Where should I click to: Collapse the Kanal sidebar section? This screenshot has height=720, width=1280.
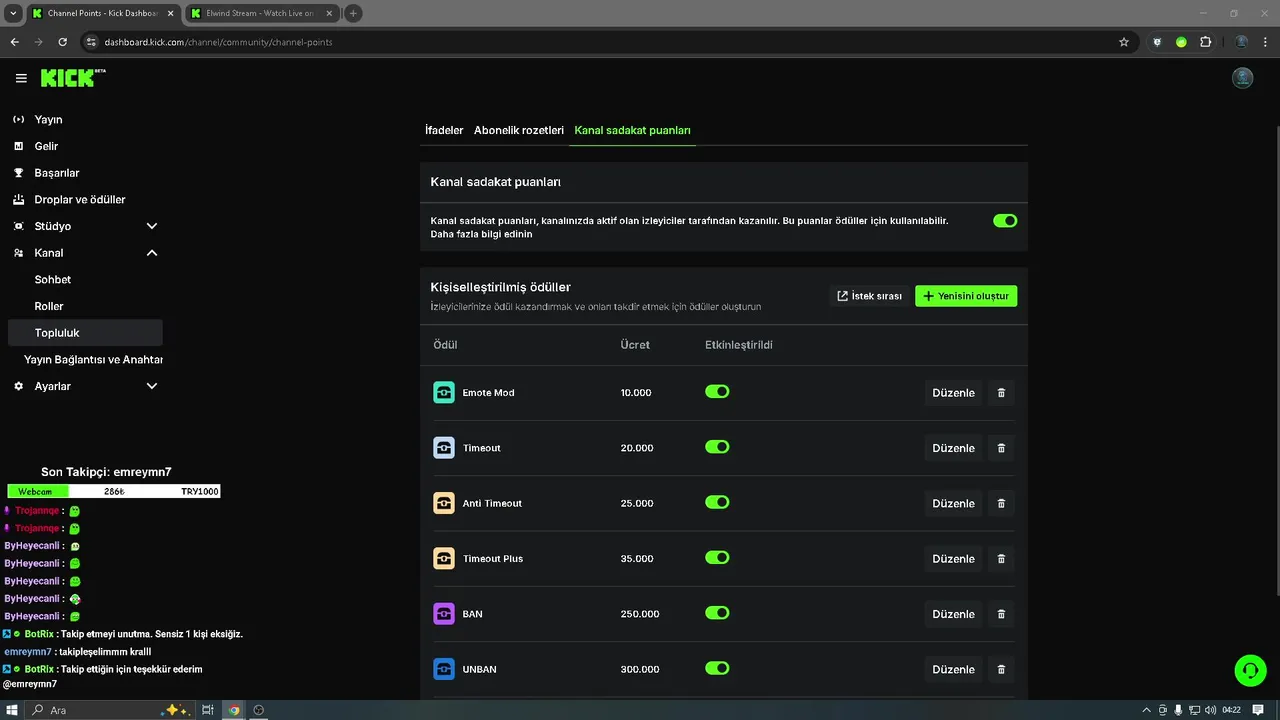[152, 253]
